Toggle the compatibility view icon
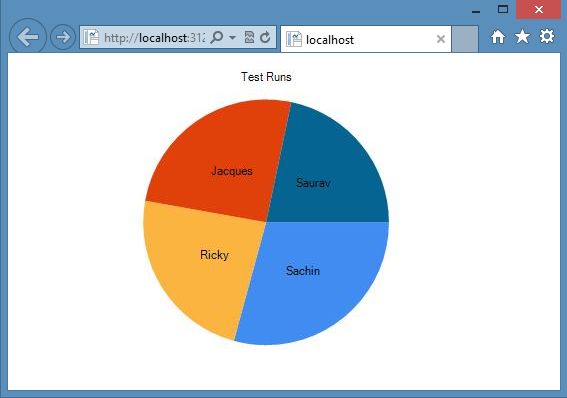 tap(249, 37)
